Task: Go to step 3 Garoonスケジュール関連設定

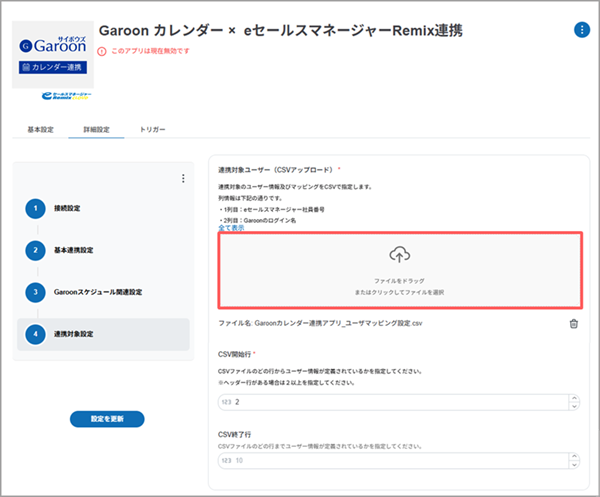Action: click(x=97, y=292)
